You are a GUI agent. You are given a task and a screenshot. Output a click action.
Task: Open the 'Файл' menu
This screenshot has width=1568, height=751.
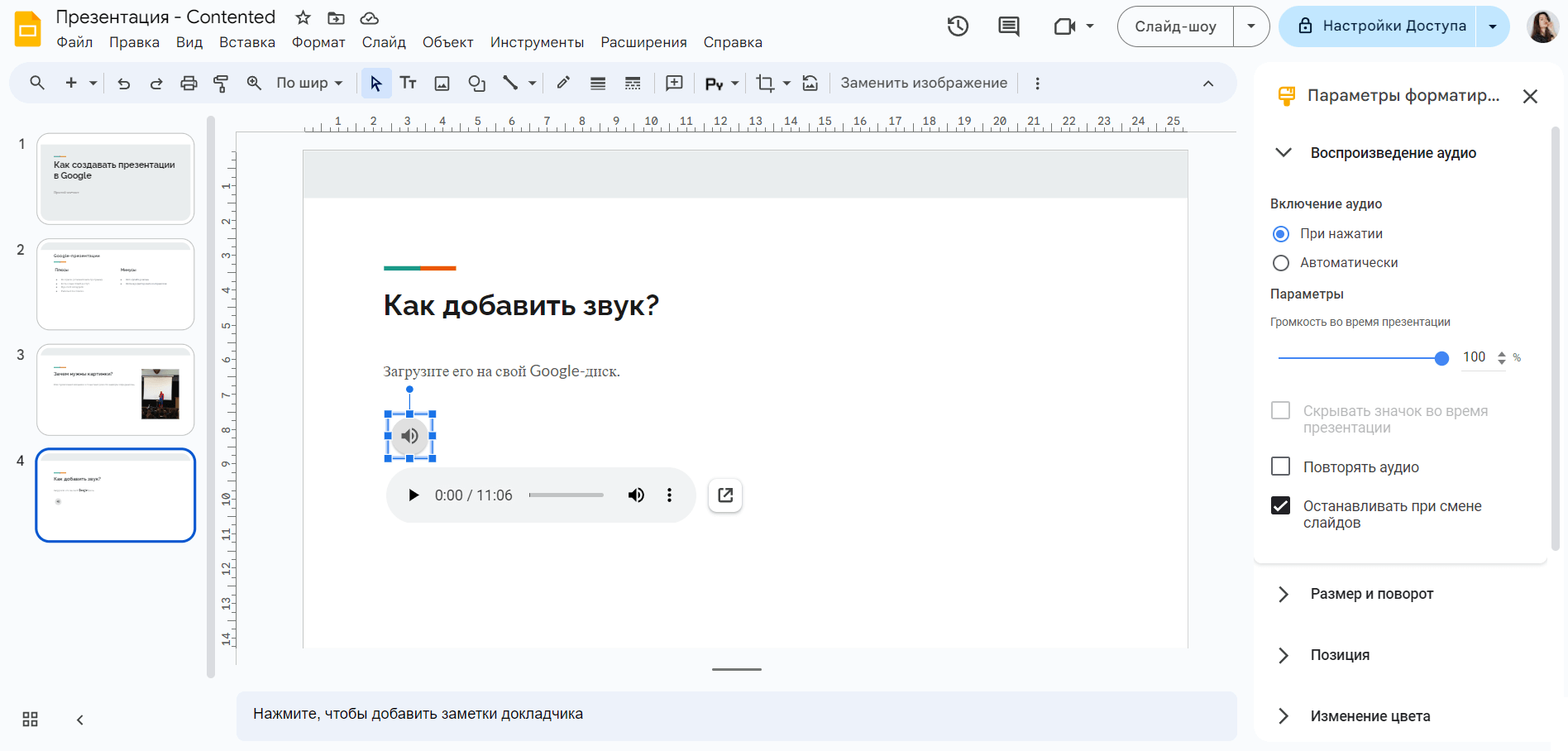(x=74, y=42)
